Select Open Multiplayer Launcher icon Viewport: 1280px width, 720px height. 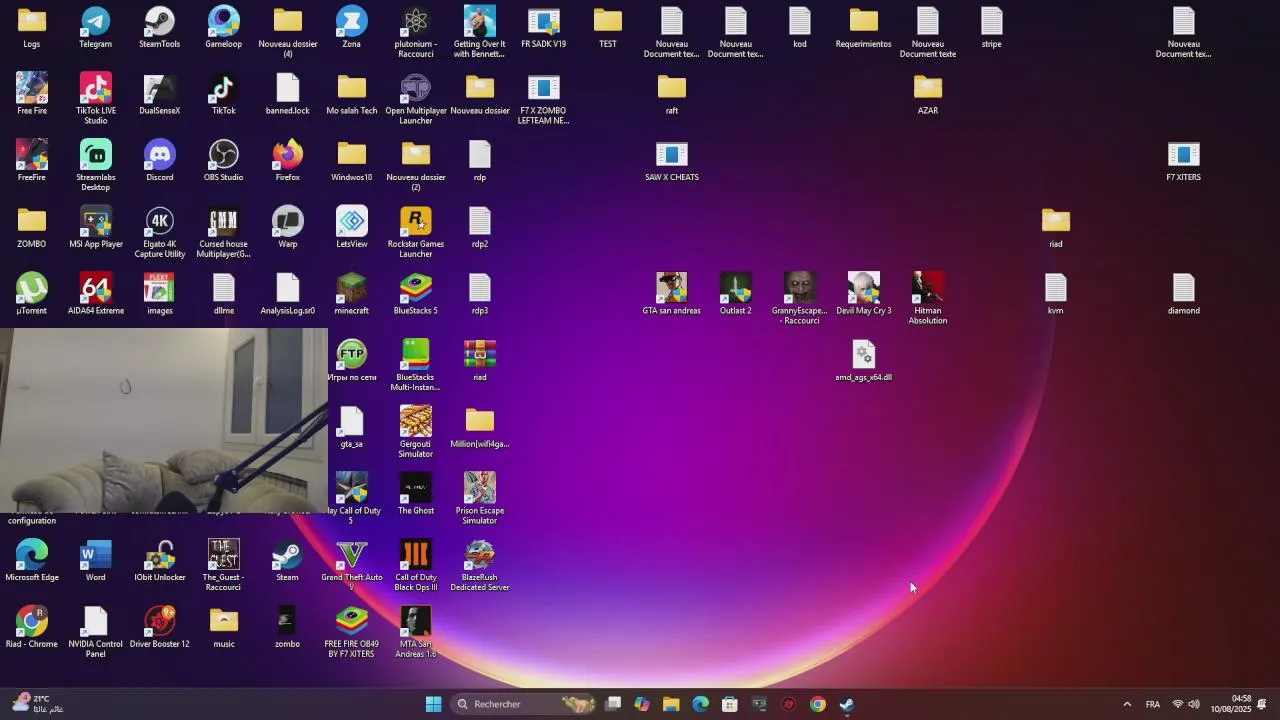coord(416,98)
